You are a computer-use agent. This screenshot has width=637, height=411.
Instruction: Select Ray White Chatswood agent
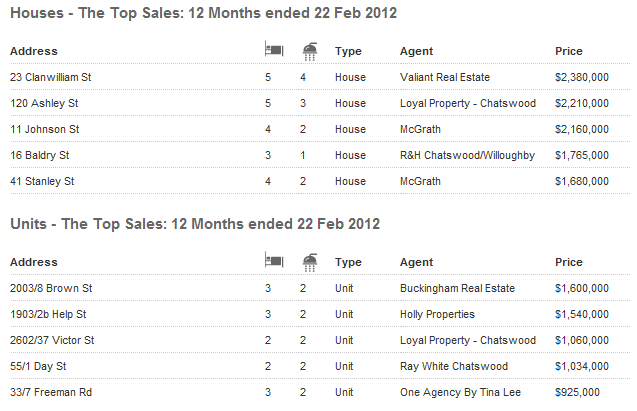point(454,366)
